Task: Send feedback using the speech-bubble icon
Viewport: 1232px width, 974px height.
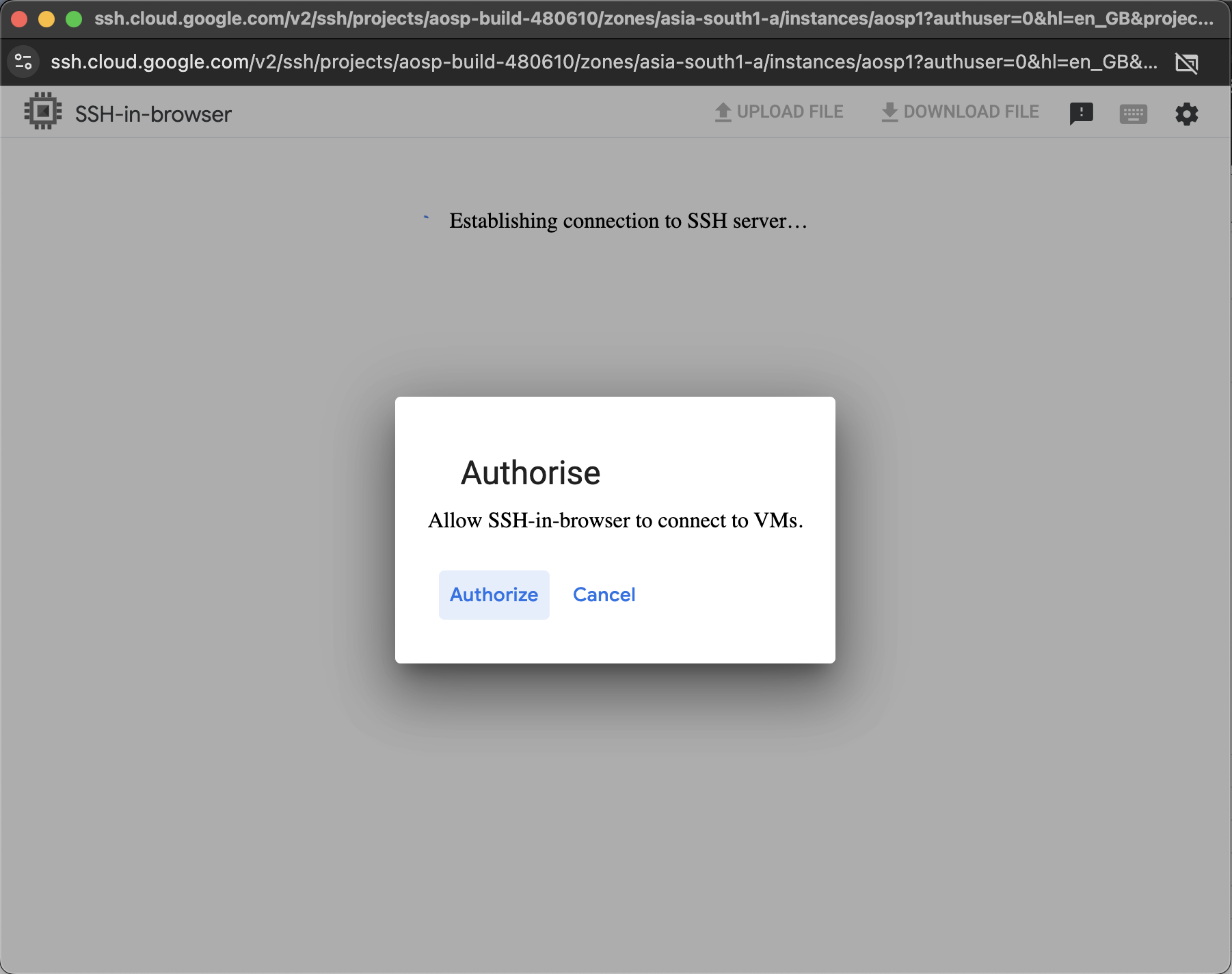Action: pos(1082,114)
